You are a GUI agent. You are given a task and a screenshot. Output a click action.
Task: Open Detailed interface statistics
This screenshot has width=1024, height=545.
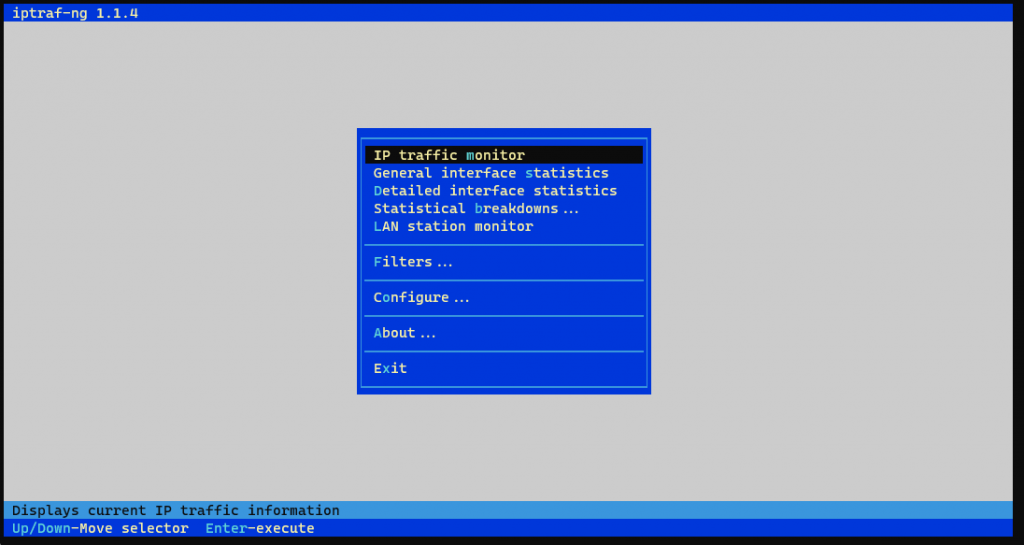click(495, 191)
